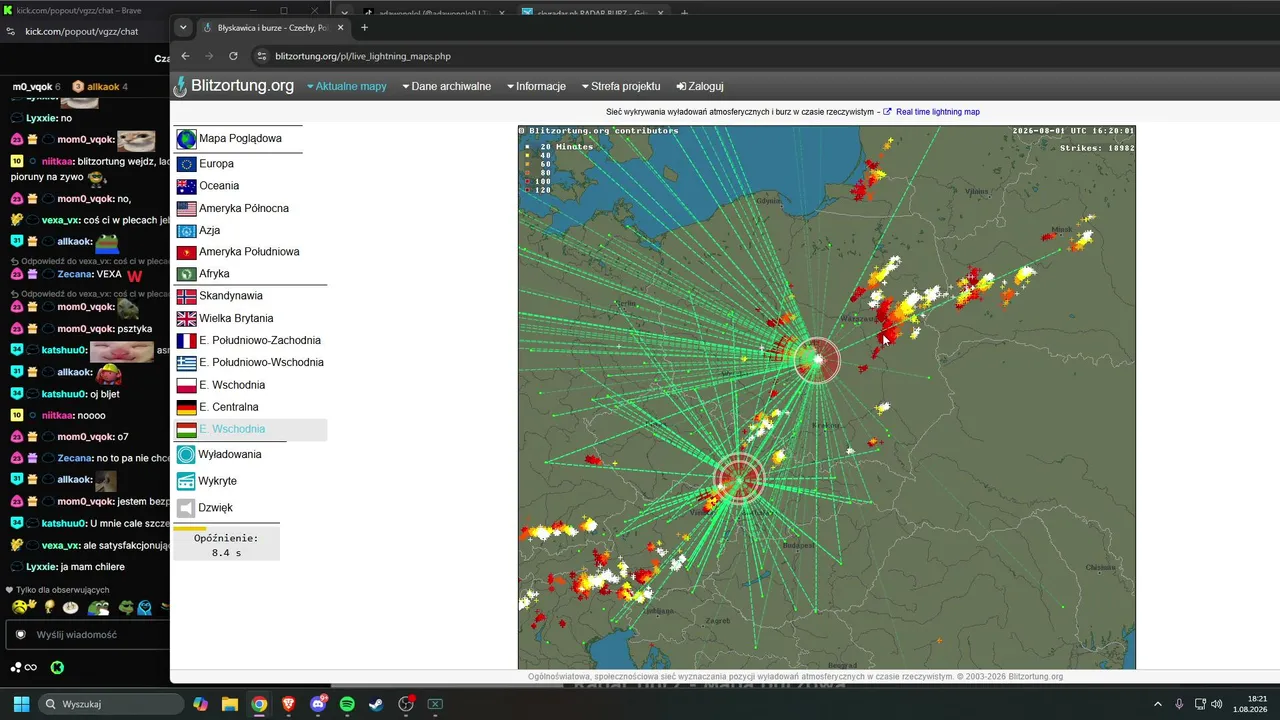Show the E. Południowo-Wschodnia map
Viewport: 1280px width, 720px height.
pos(250,362)
